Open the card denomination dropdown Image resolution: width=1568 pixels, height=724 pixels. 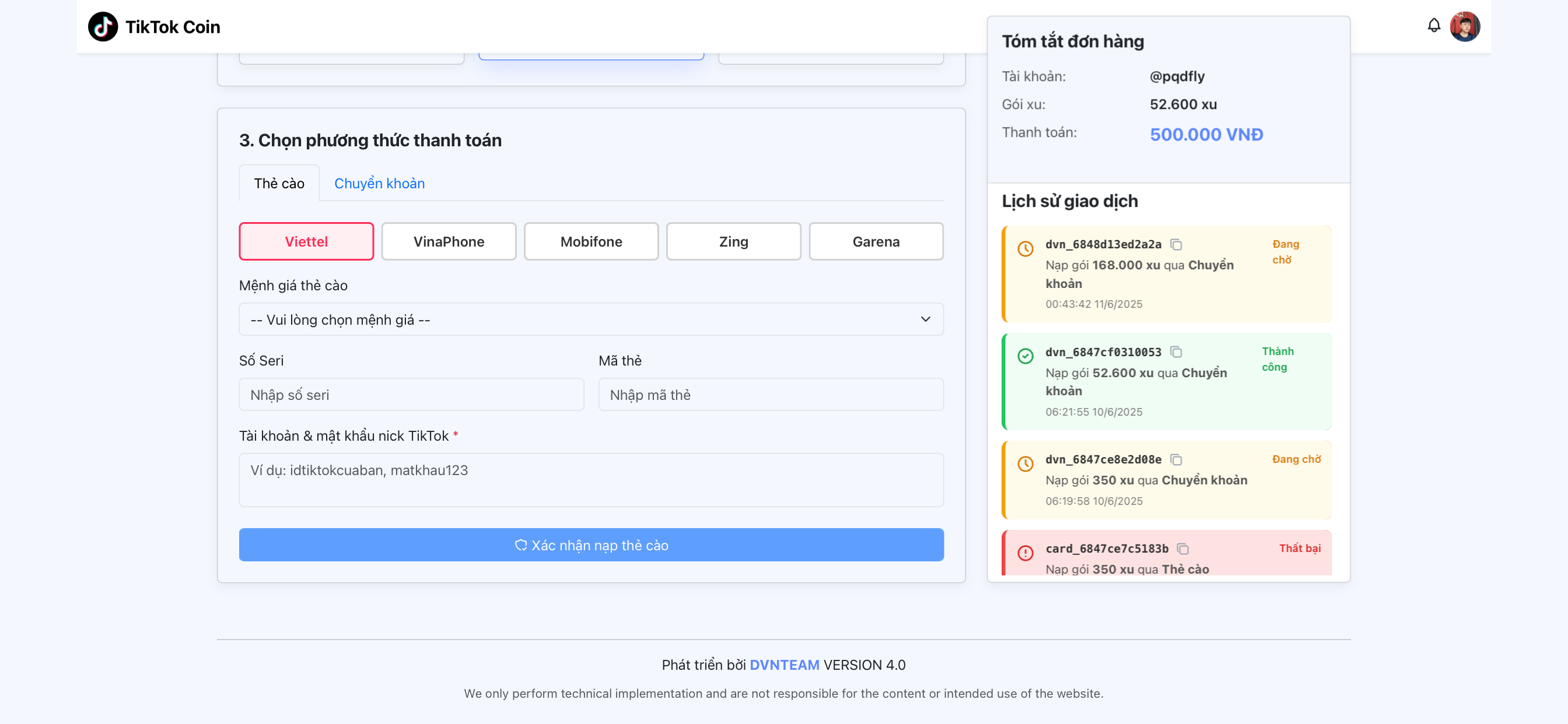[x=590, y=319]
